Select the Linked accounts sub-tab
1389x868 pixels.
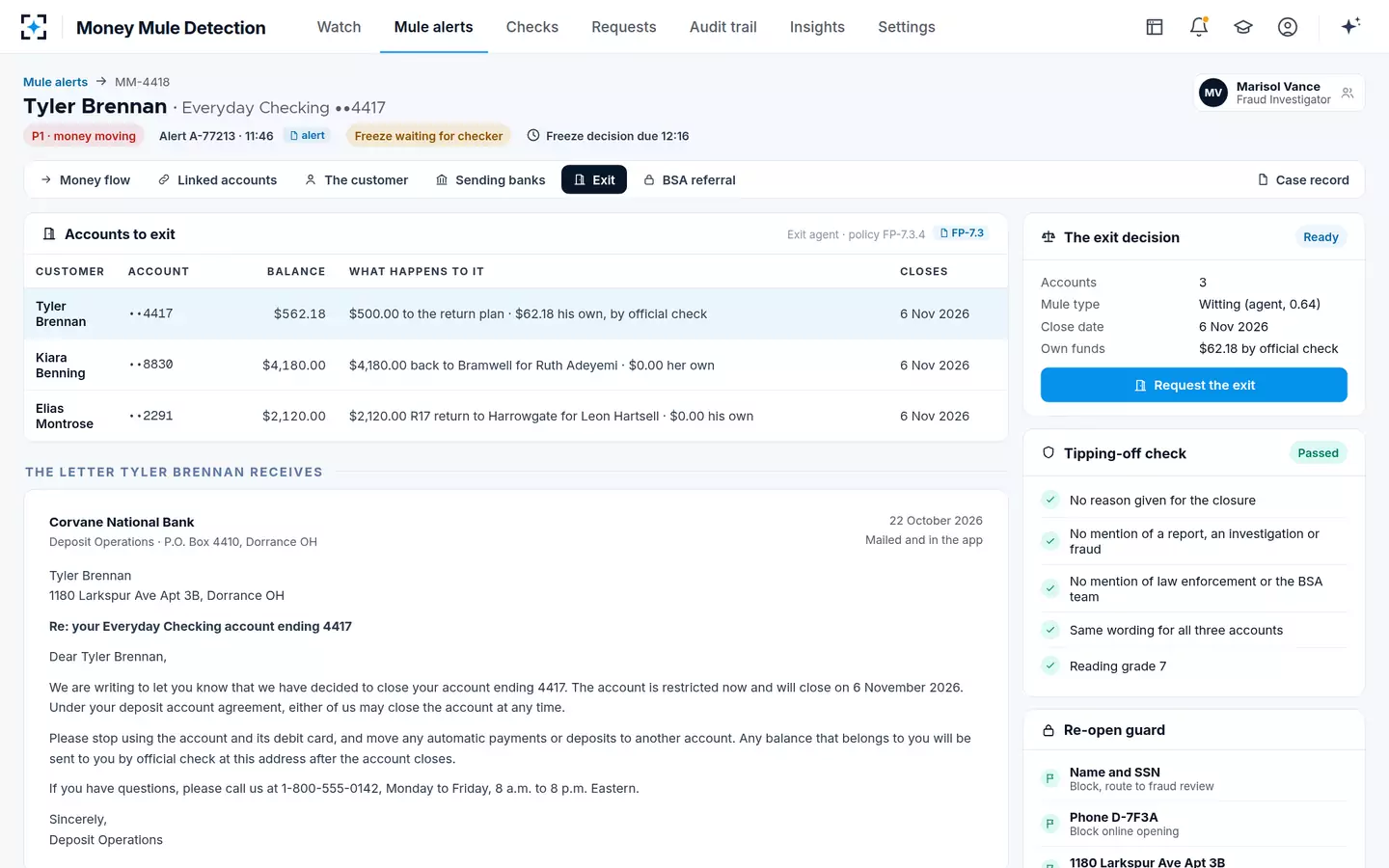[x=218, y=180]
